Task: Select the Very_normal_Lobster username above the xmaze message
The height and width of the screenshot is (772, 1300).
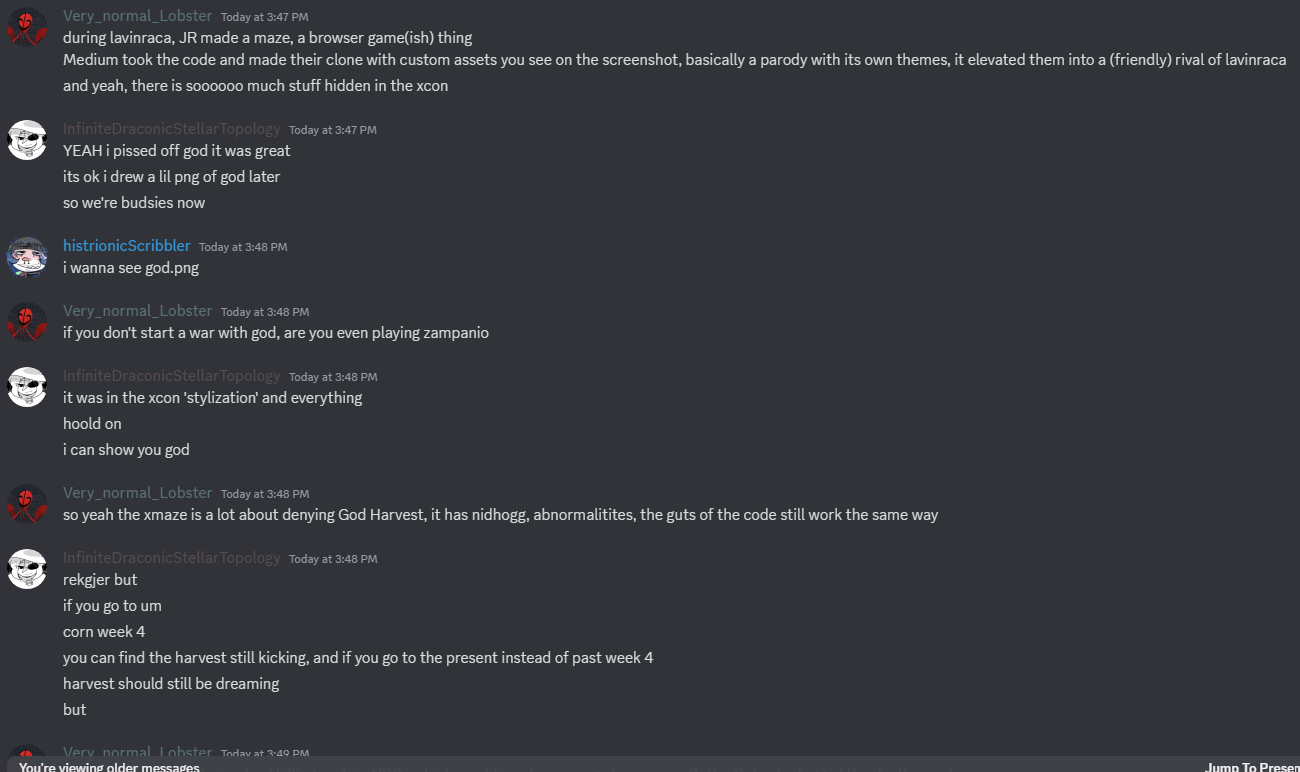Action: click(137, 493)
